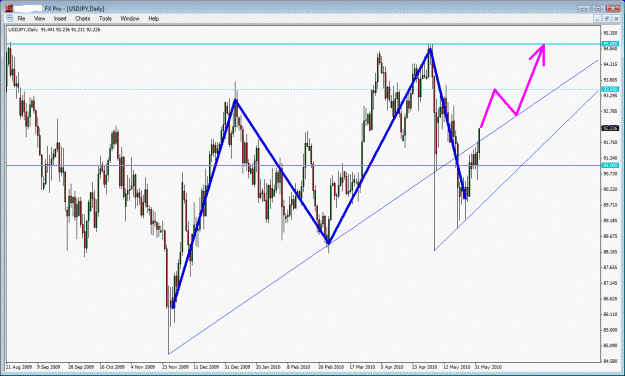Click the dotted-line price label near 93.295
The width and height of the screenshot is (625, 376).
click(610, 89)
